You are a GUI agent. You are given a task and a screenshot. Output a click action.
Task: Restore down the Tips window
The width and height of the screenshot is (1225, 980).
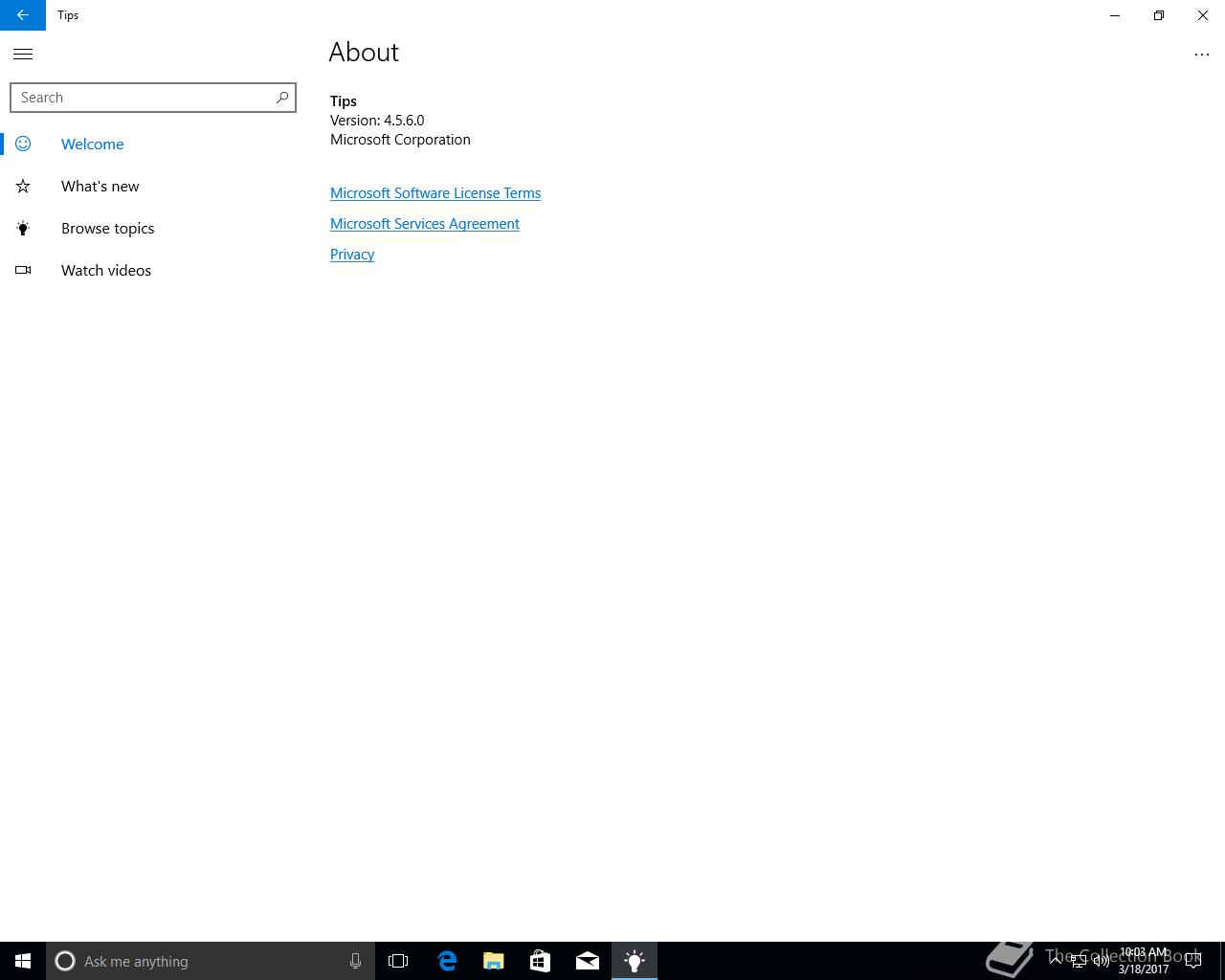coord(1159,15)
